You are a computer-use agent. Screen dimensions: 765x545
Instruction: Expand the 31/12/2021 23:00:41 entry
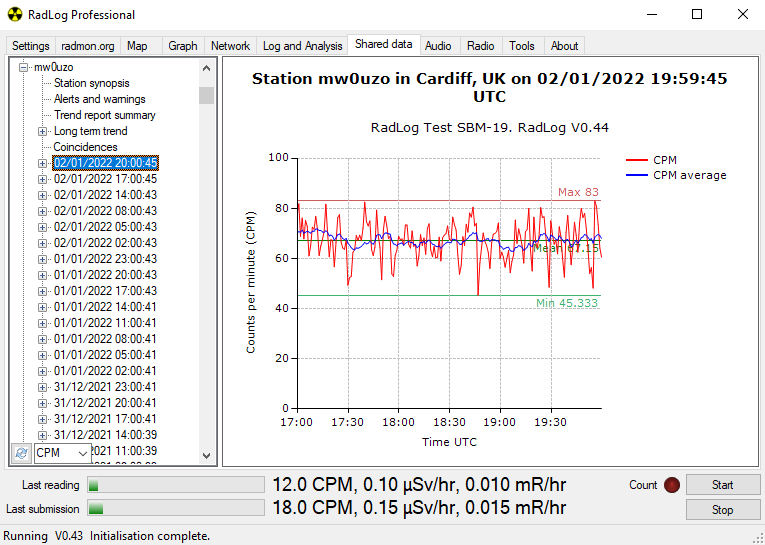42,387
